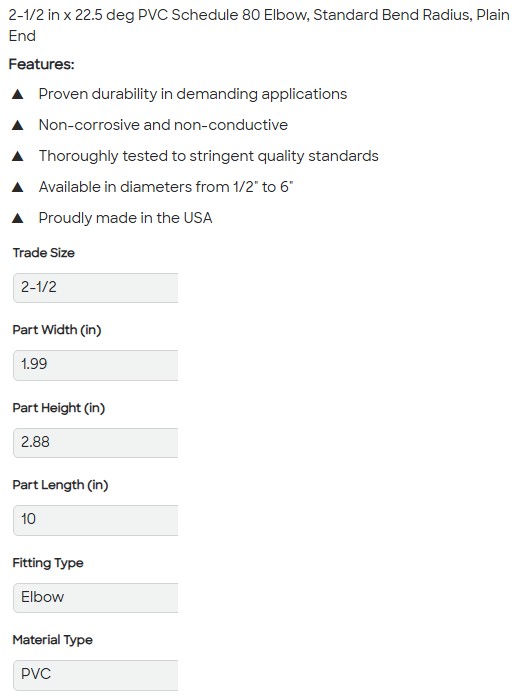This screenshot has height=694, width=515.
Task: Click the Trade Size label
Action: 43,253
